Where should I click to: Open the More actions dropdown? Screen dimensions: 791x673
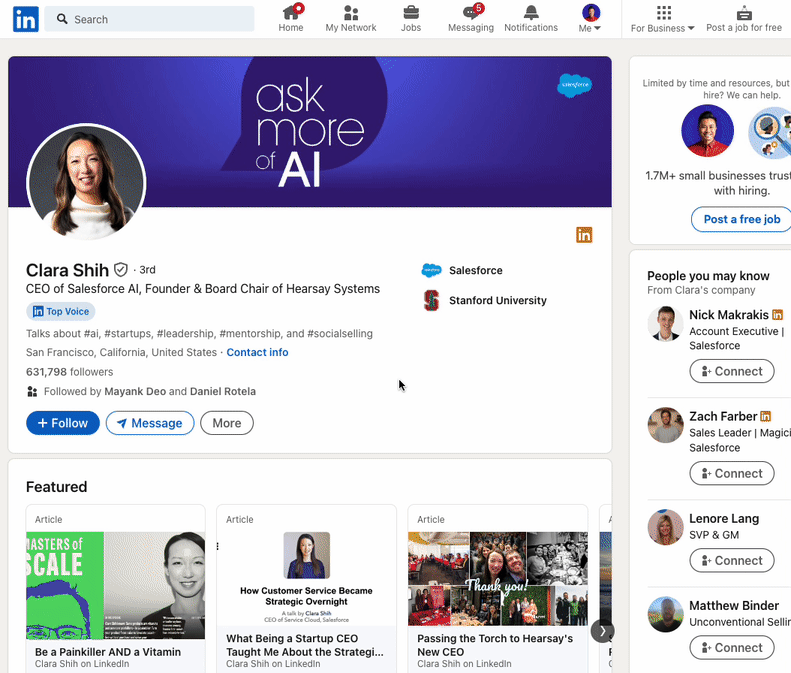click(227, 423)
